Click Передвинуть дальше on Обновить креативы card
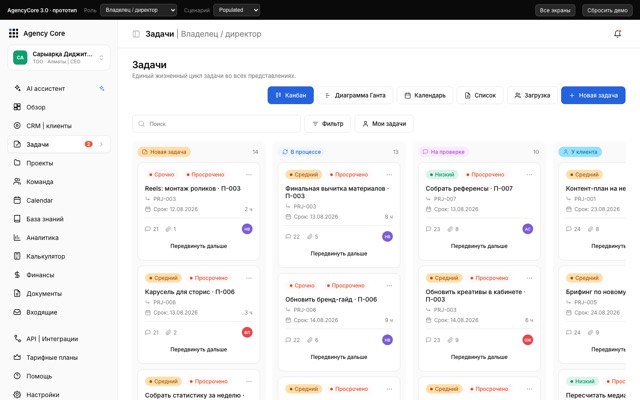The height and width of the screenshot is (400, 640). 479,357
